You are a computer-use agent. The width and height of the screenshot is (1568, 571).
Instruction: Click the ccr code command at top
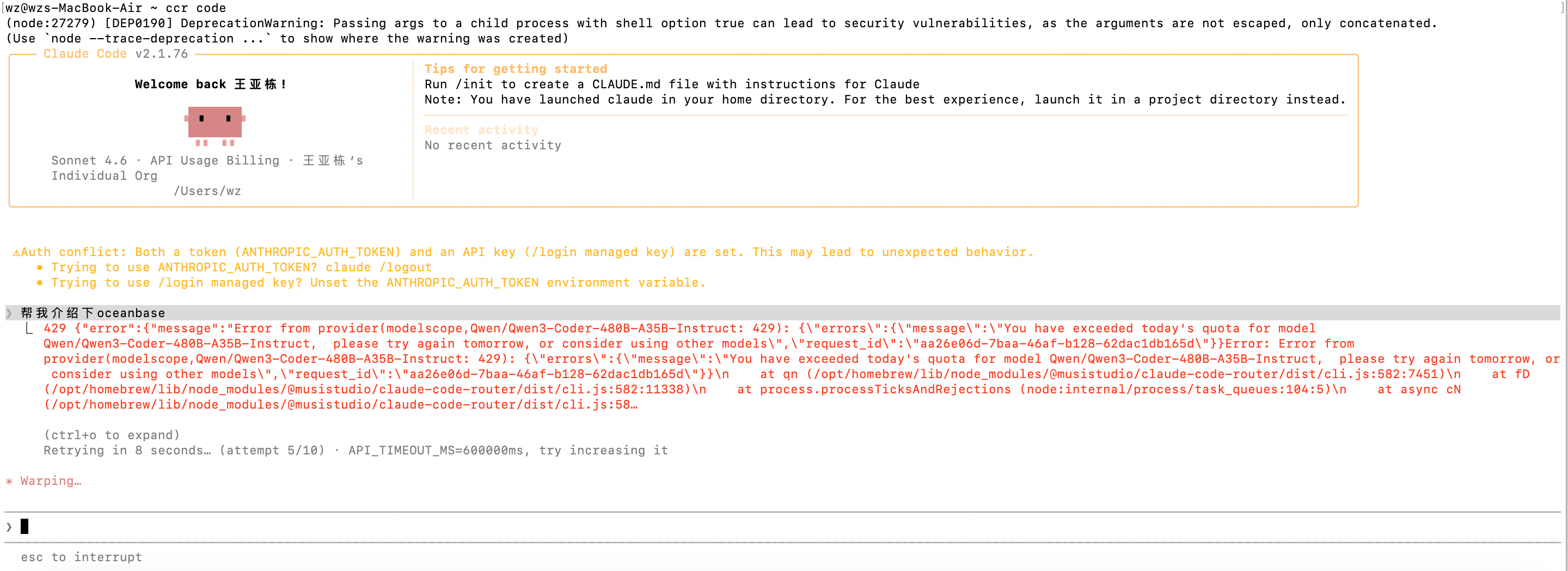[x=195, y=8]
